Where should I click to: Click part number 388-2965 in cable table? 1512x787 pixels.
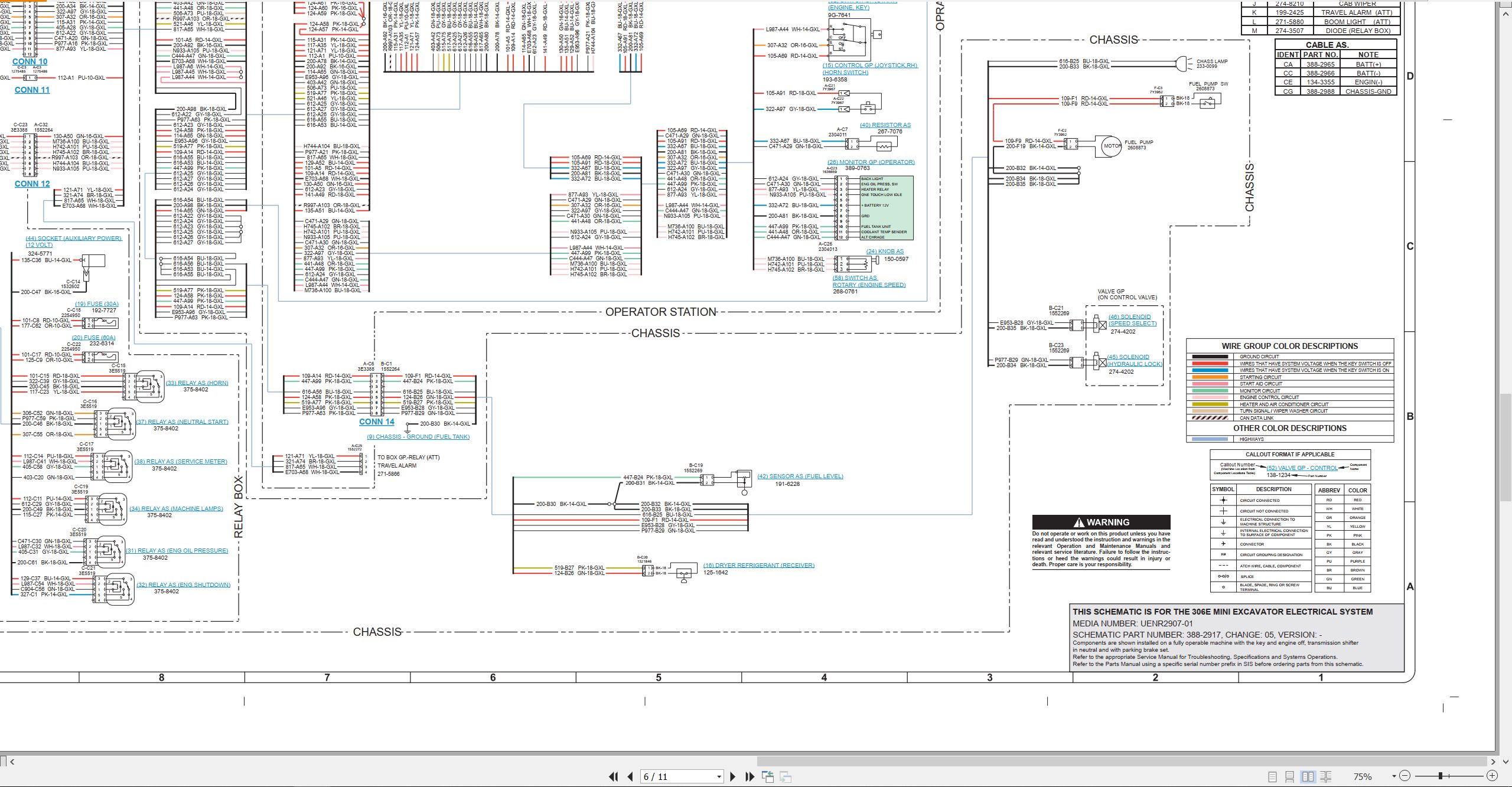click(1321, 64)
